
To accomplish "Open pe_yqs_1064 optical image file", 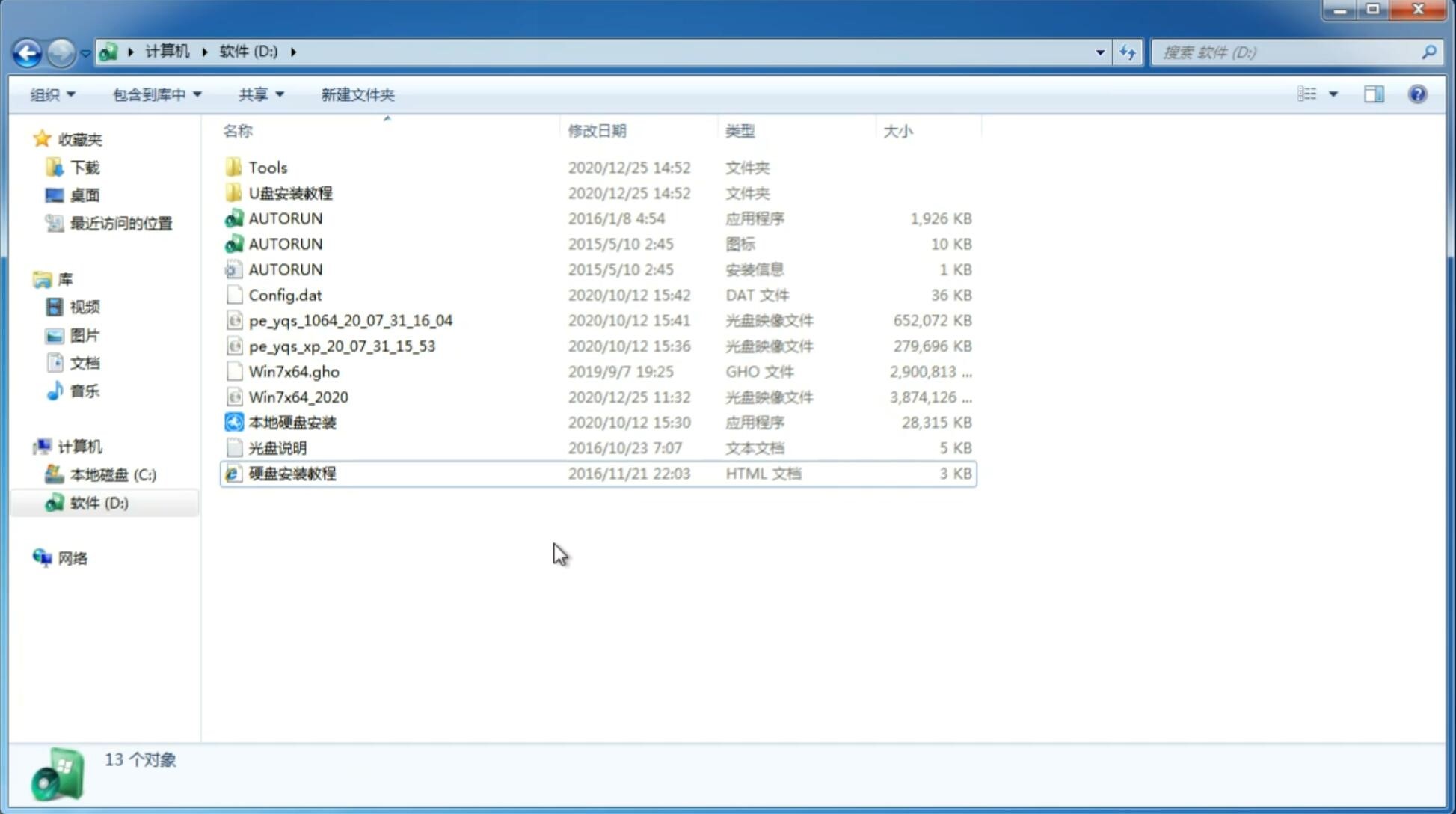I will click(350, 320).
